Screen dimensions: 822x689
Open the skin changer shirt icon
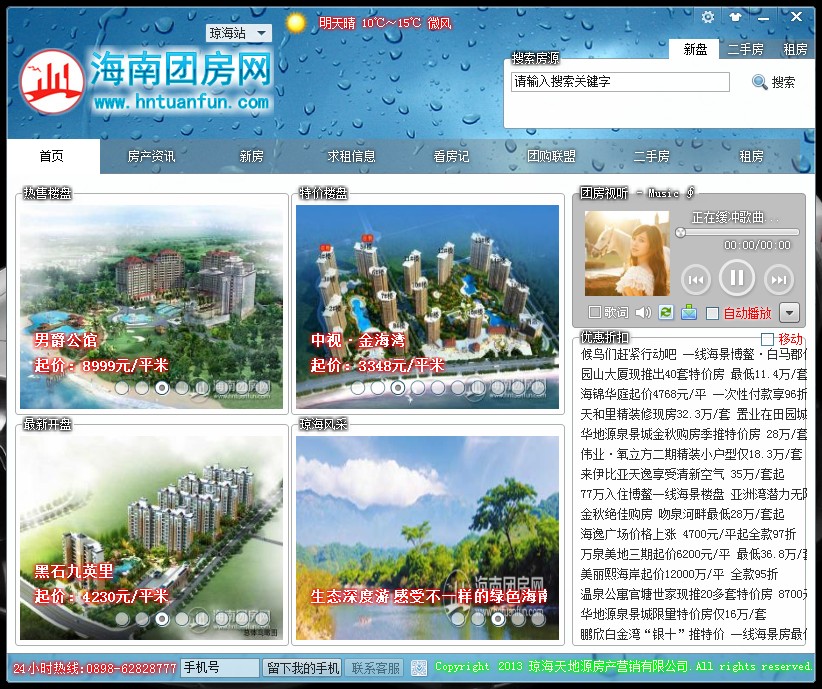(x=737, y=17)
